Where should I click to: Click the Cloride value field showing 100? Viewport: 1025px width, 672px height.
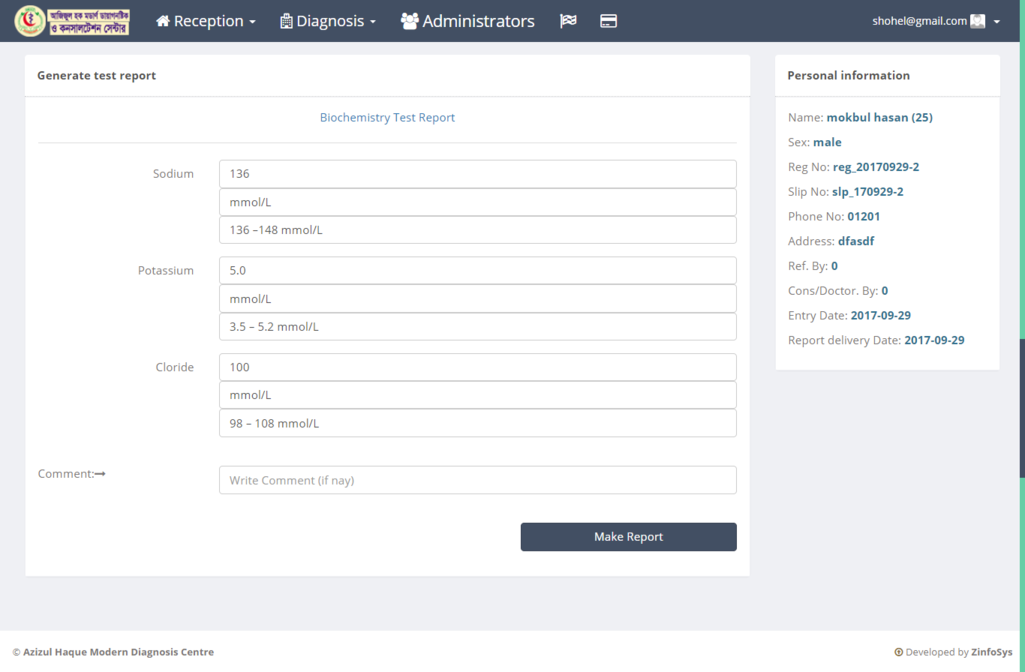(477, 367)
